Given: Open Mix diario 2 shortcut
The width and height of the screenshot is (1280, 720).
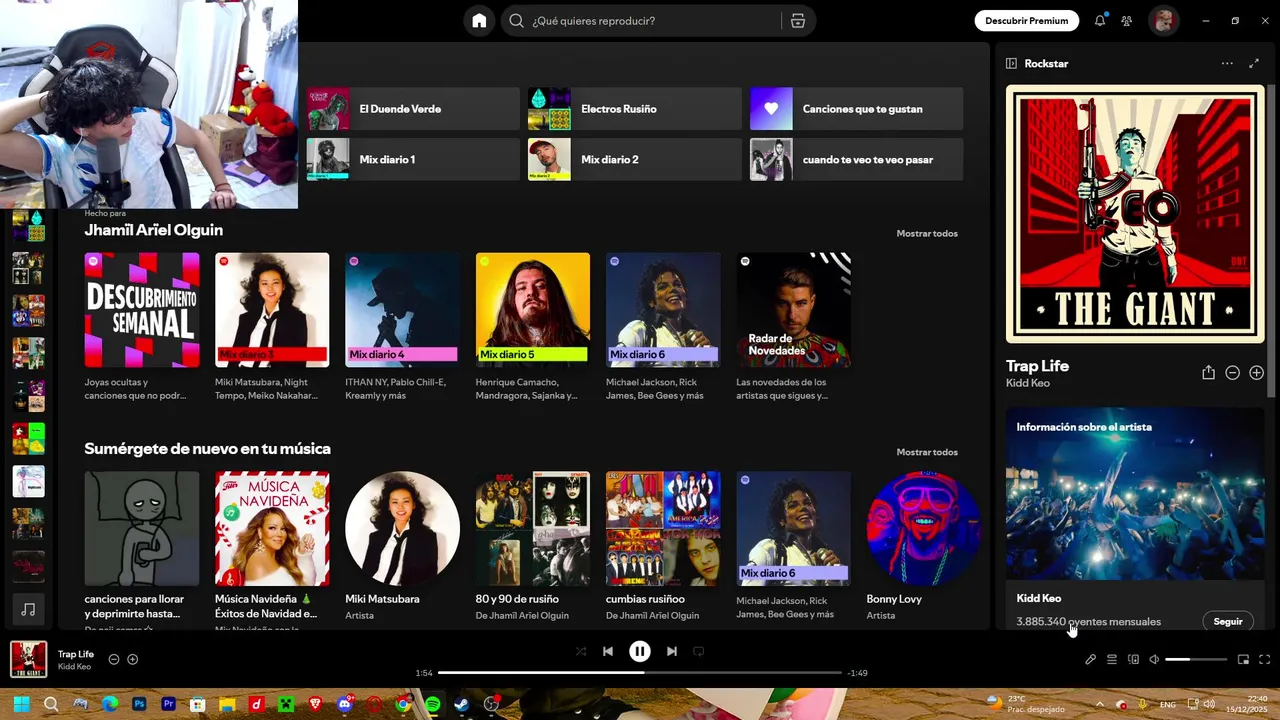Looking at the screenshot, I should pos(634,160).
